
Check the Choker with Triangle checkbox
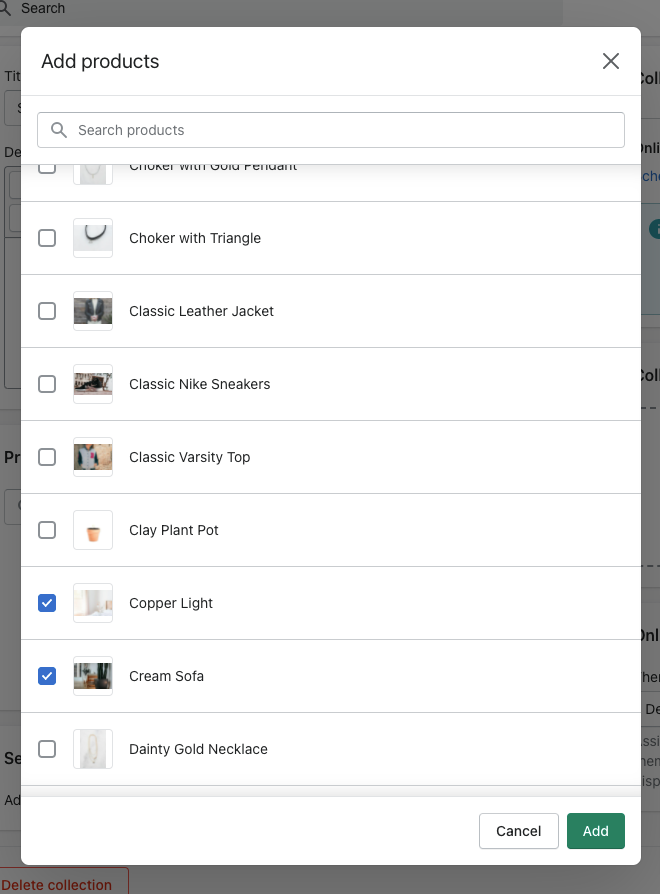click(x=47, y=238)
